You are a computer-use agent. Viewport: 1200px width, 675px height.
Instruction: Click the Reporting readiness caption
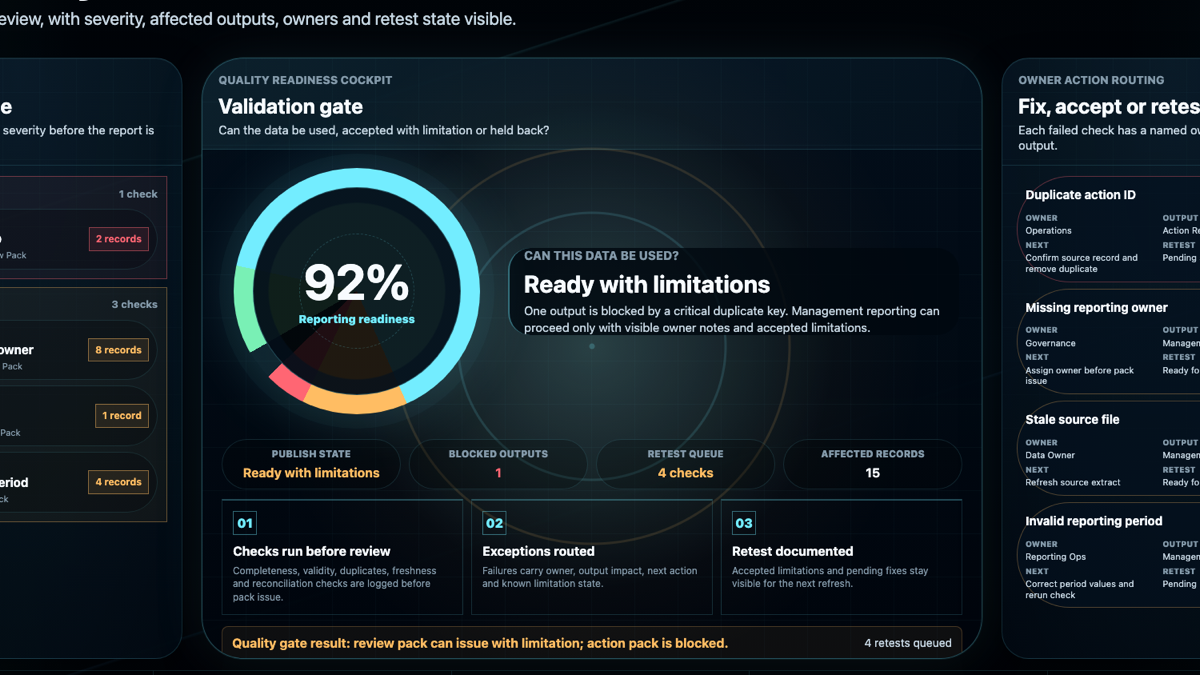356,319
